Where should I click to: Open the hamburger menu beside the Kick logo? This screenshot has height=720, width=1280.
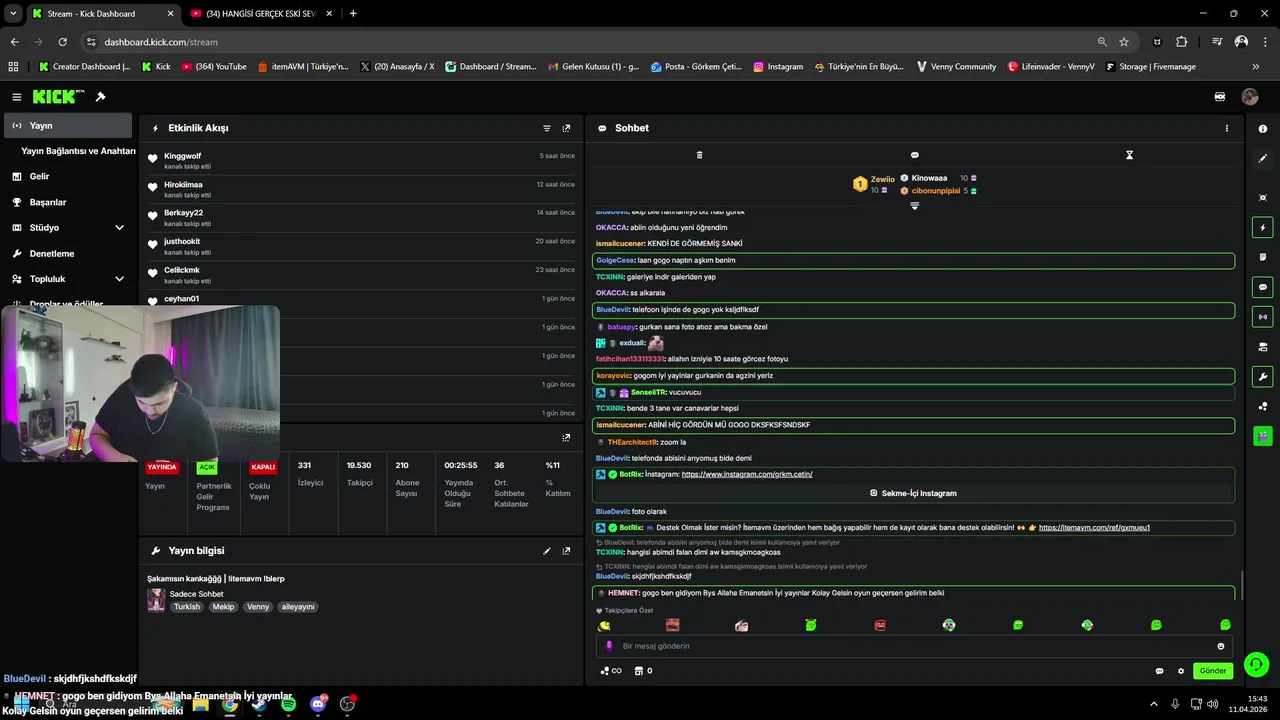coord(17,97)
